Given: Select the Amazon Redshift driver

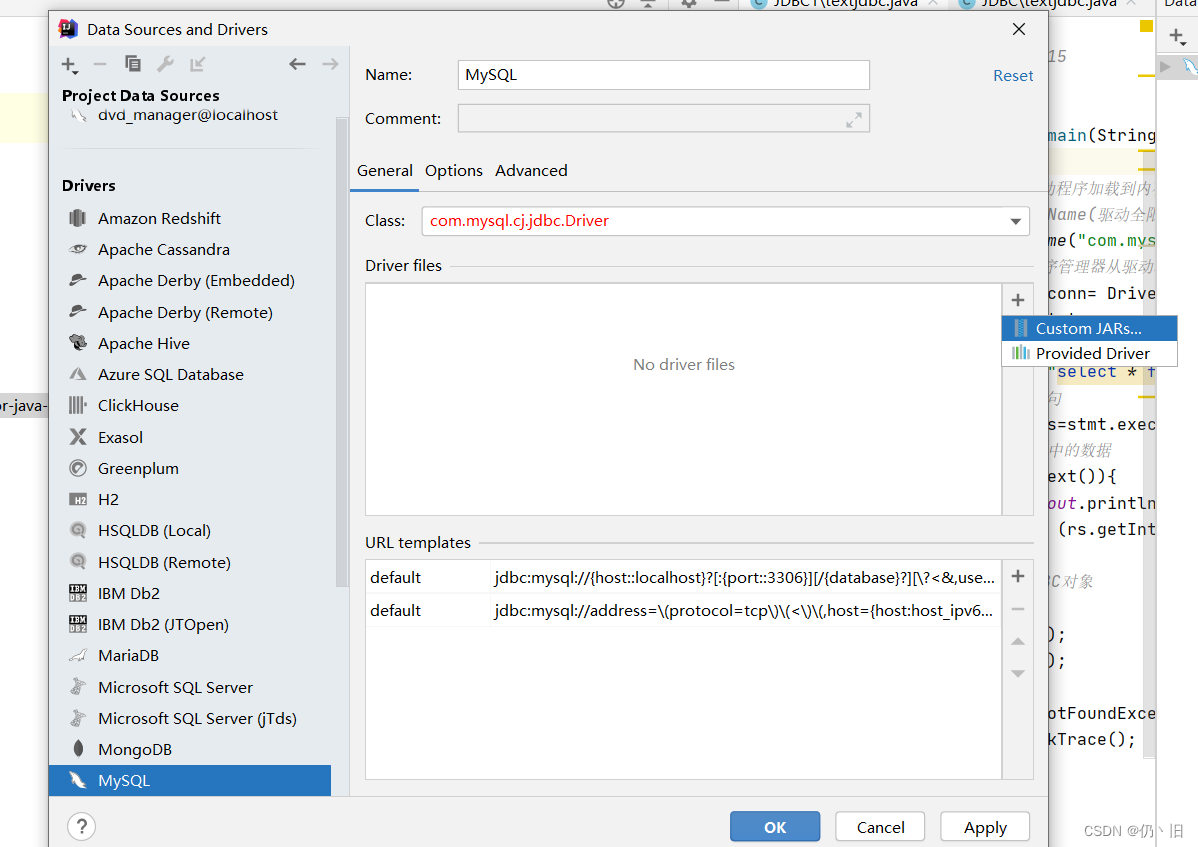Looking at the screenshot, I should tap(189, 218).
